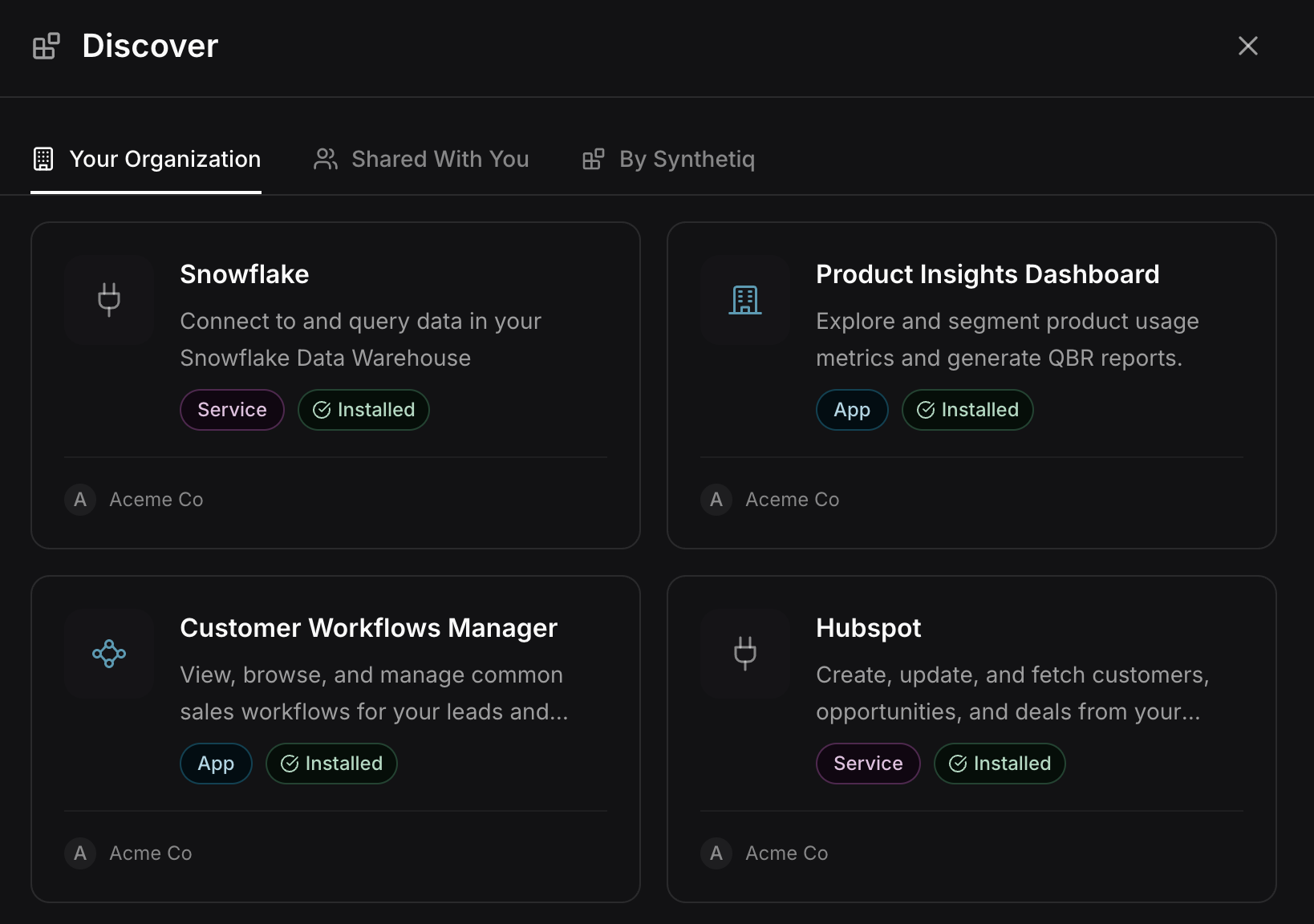Toggle the Installed badge on Hubspot

(x=999, y=764)
